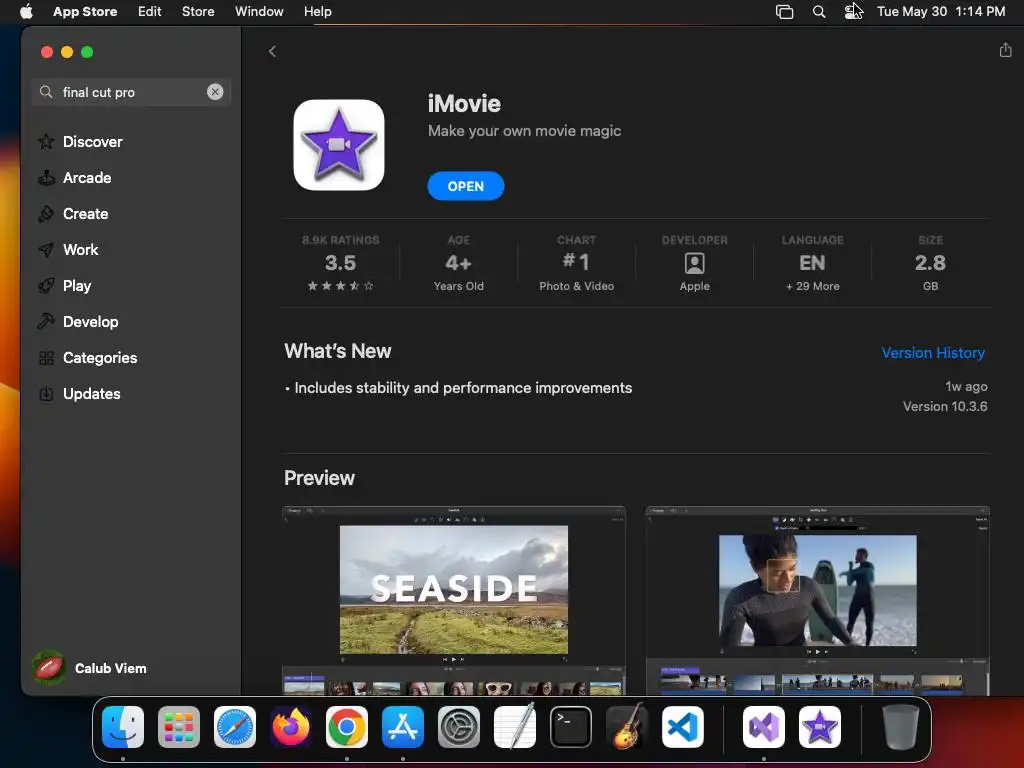Screen dimensions: 1024x768
Task: Open Safari from the Dock
Action: pyautogui.click(x=235, y=727)
